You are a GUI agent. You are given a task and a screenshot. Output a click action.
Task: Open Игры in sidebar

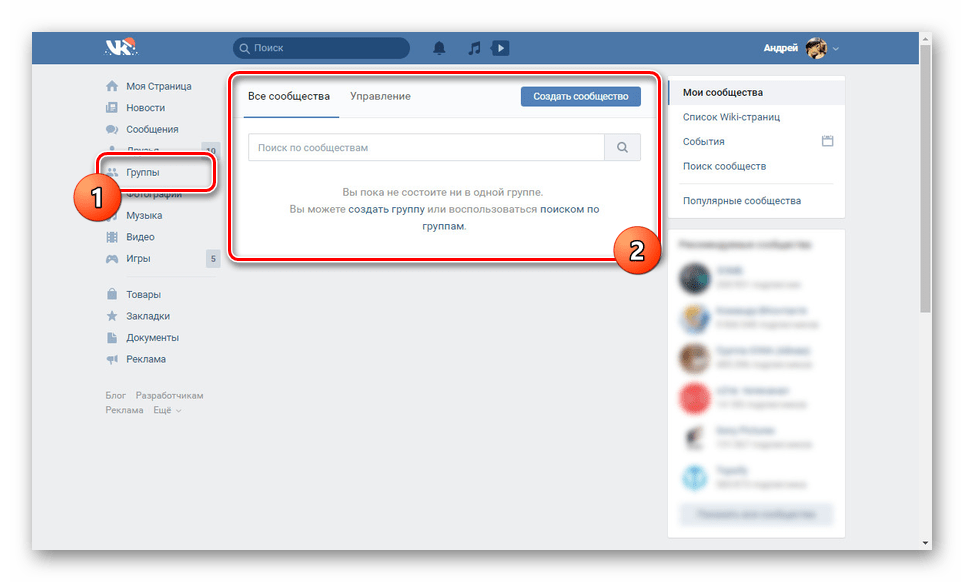138,258
